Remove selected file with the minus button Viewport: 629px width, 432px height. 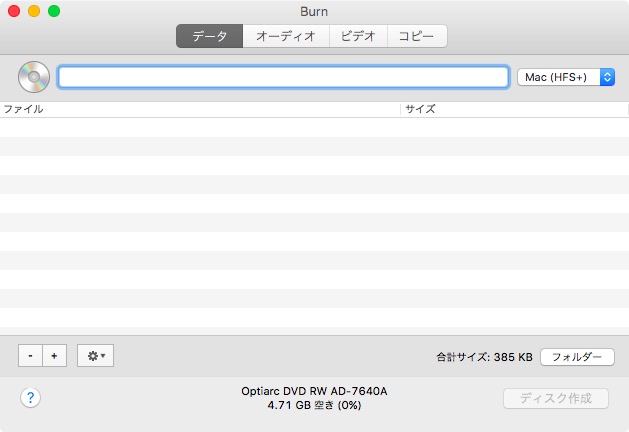coord(30,355)
